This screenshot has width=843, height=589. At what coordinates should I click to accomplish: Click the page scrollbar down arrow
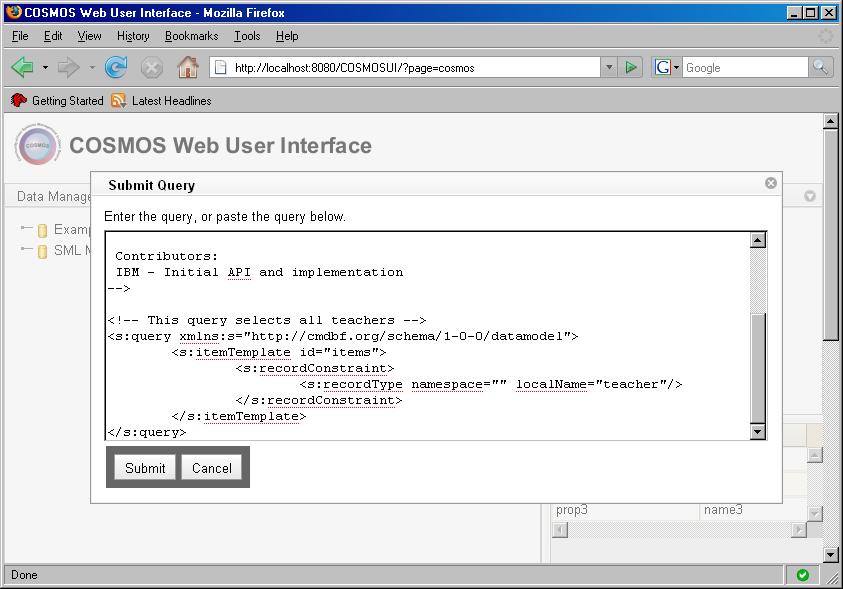click(830, 554)
